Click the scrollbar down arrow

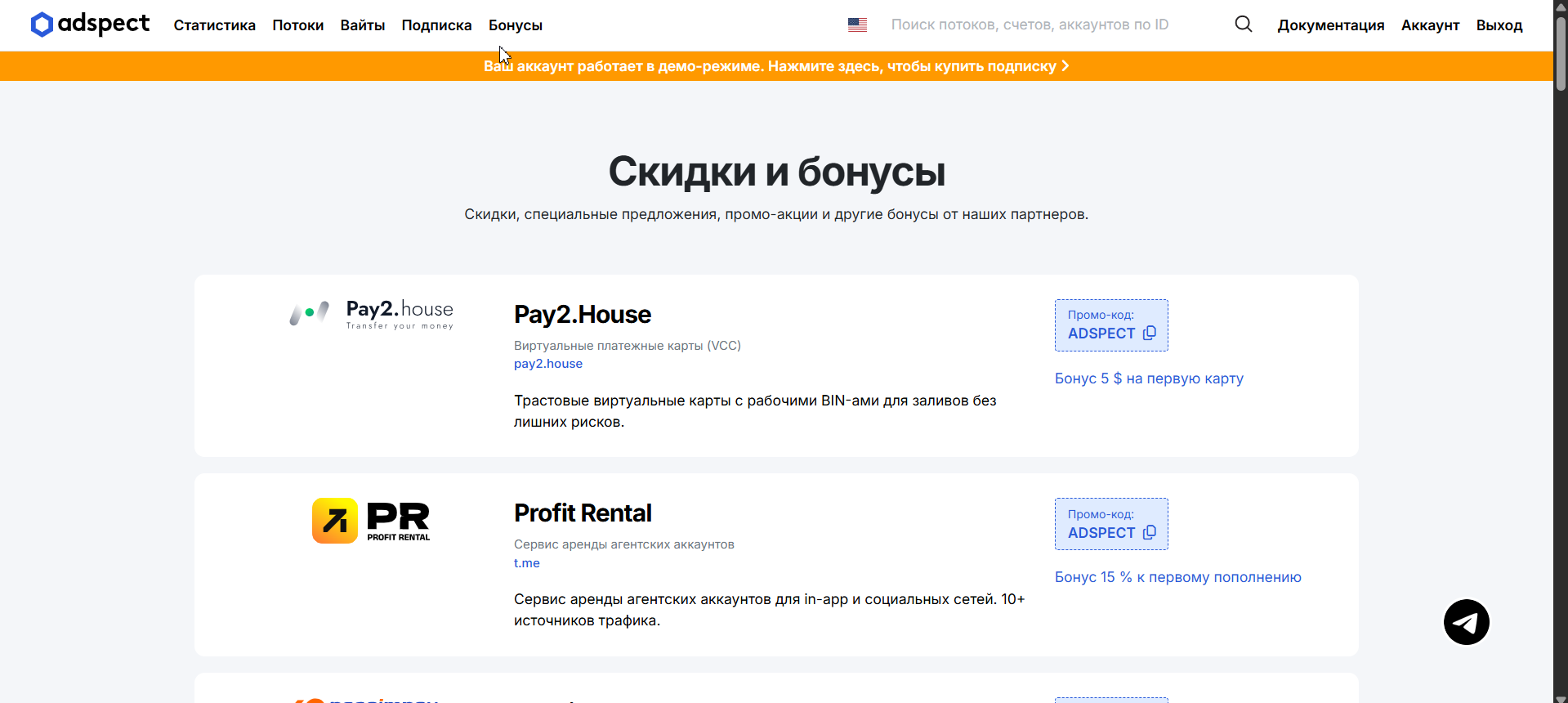pos(1561,697)
